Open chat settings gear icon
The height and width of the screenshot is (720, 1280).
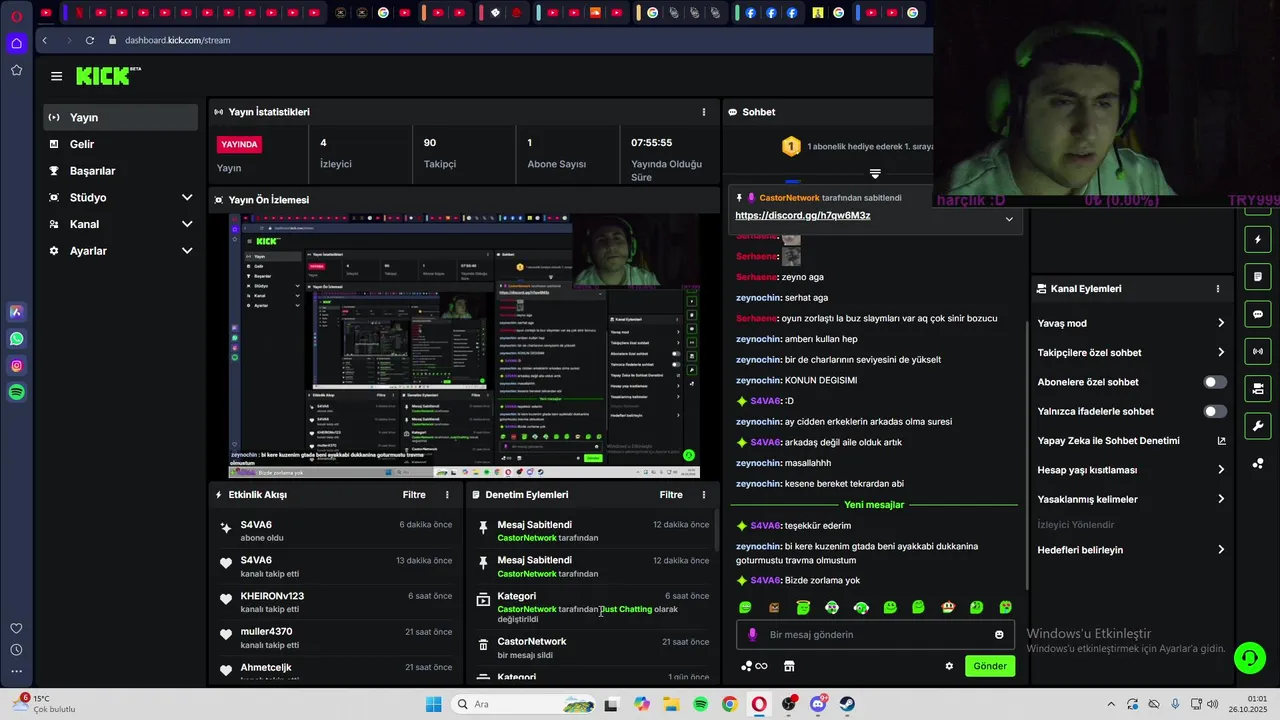[949, 666]
